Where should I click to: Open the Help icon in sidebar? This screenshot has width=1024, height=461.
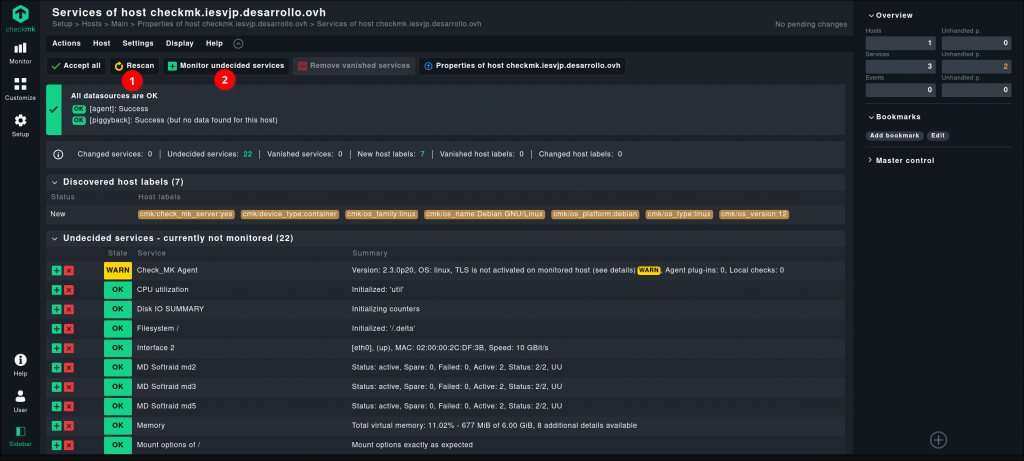click(x=20, y=364)
